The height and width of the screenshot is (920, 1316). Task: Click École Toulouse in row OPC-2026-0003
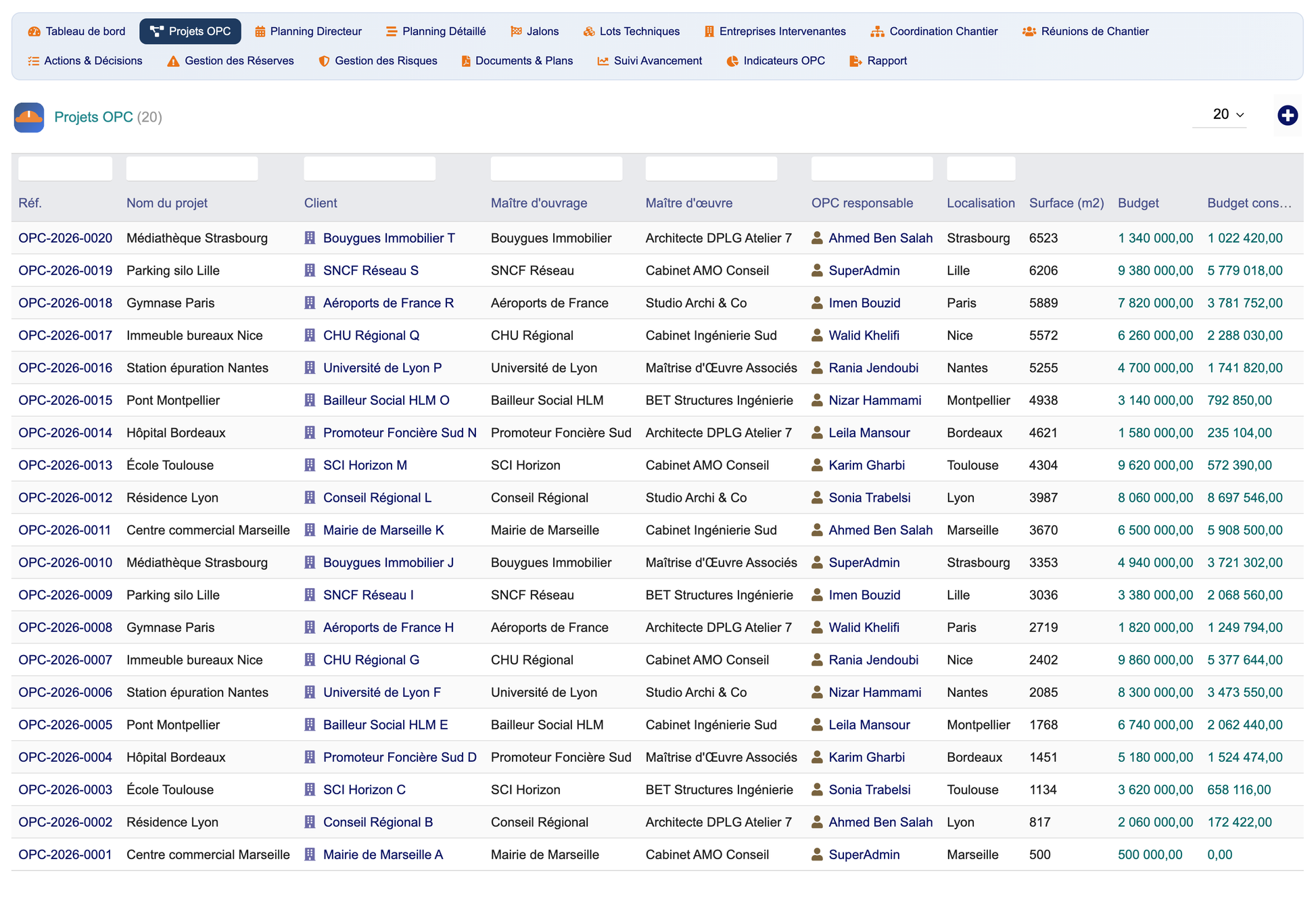pos(170,790)
